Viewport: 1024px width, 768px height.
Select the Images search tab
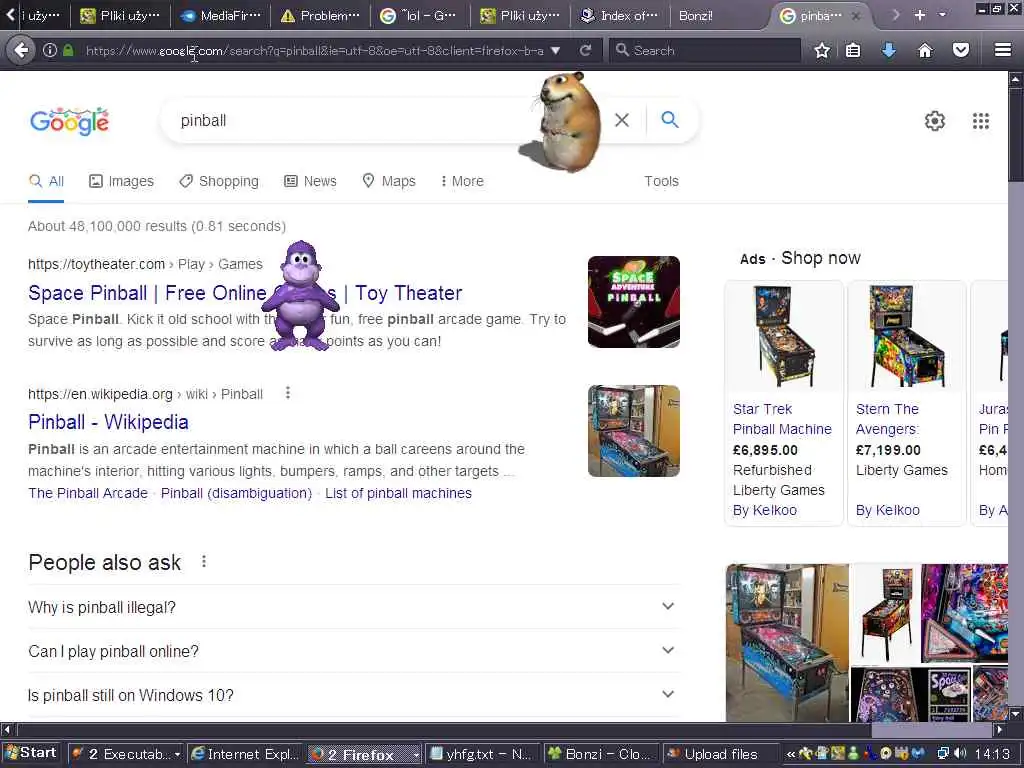coord(121,181)
